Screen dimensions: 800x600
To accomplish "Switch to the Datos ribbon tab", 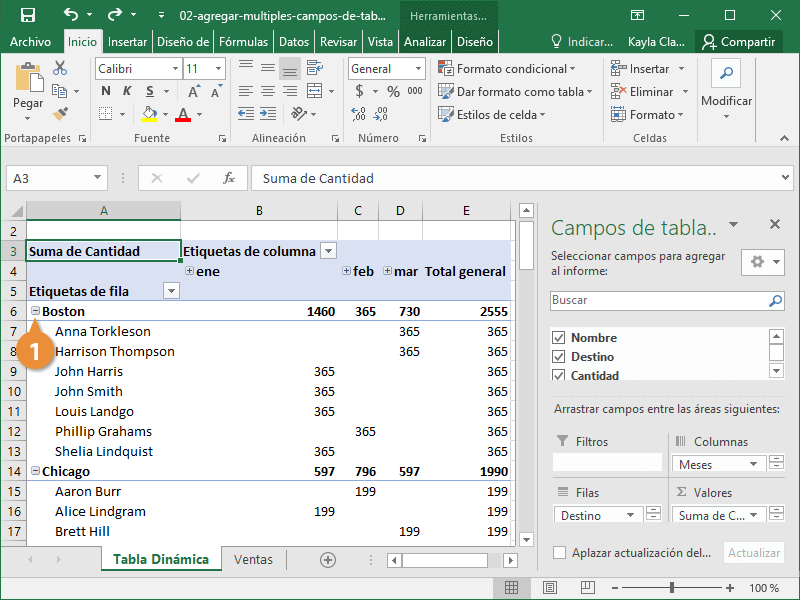I will tap(294, 42).
